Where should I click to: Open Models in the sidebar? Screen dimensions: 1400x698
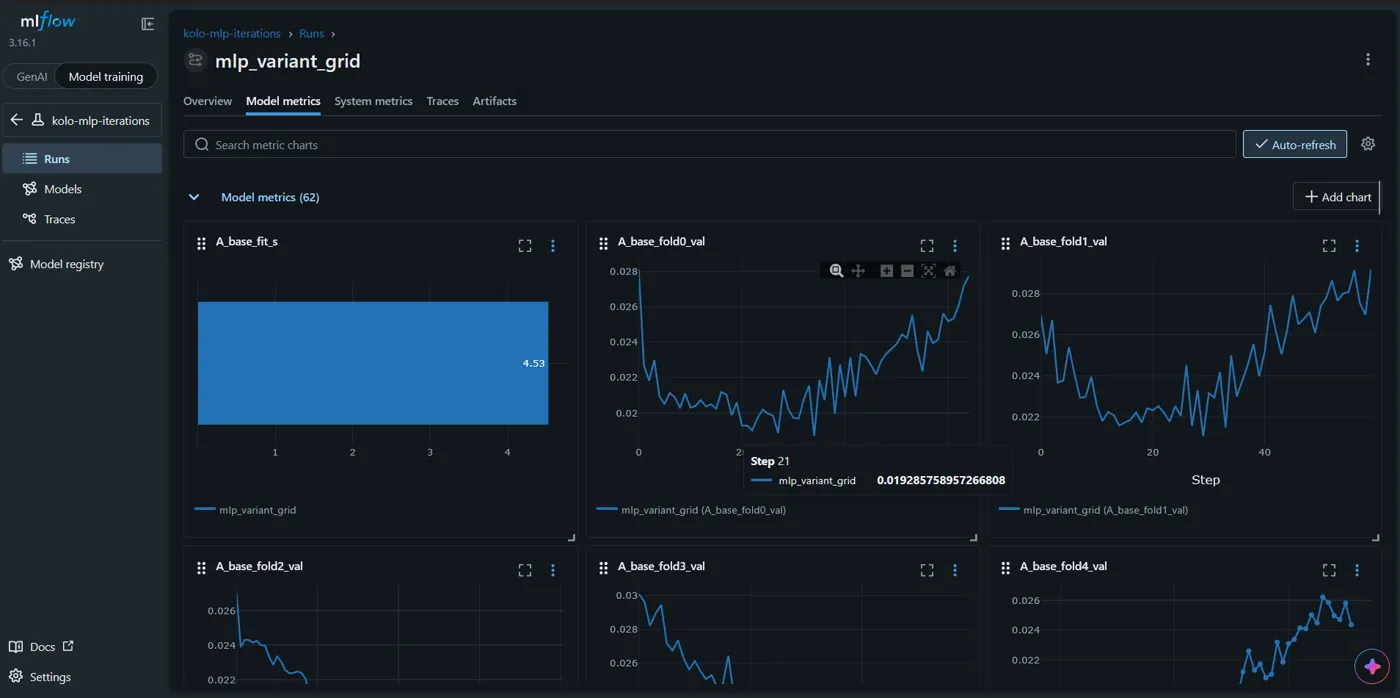point(82,188)
